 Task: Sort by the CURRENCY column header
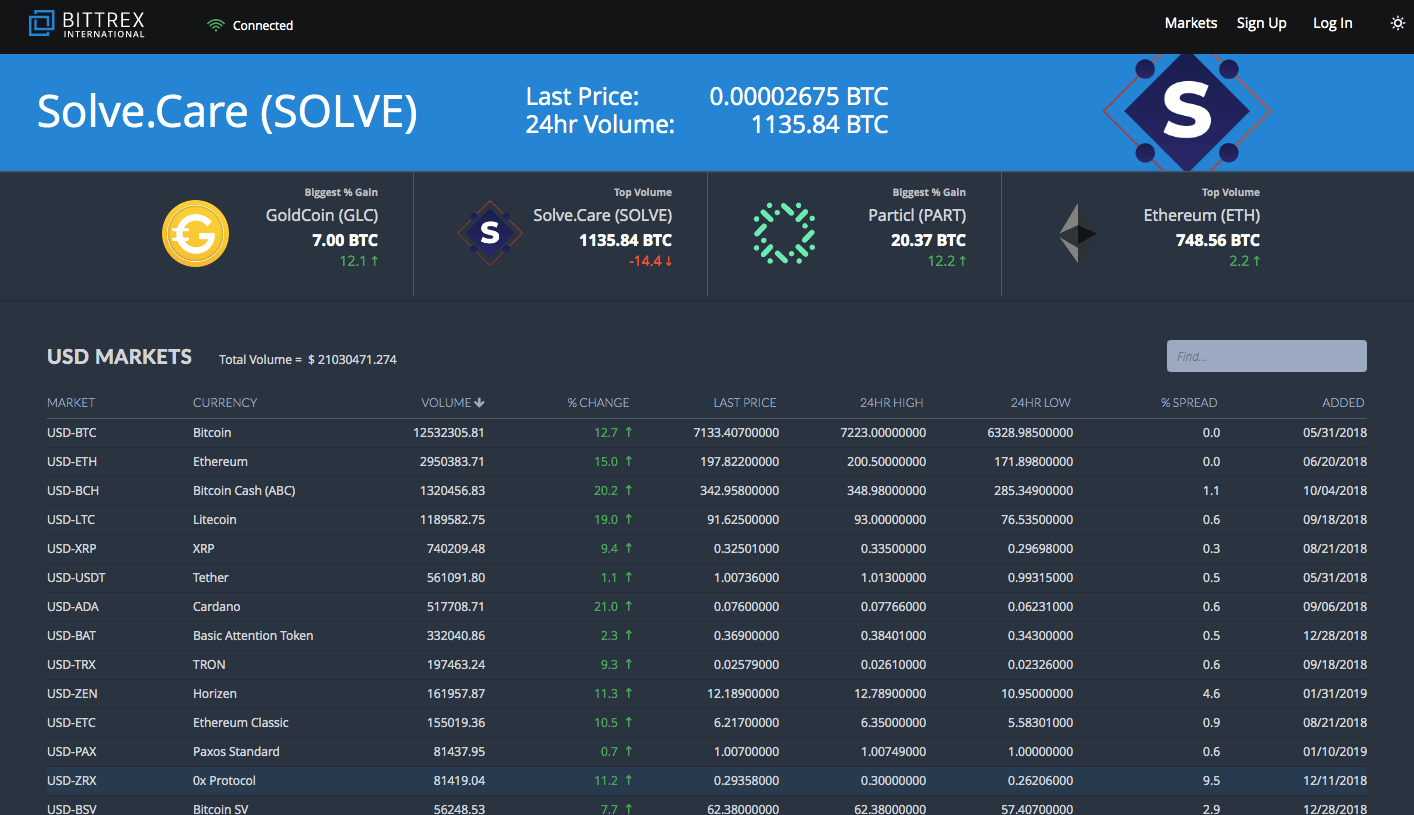pyautogui.click(x=225, y=402)
